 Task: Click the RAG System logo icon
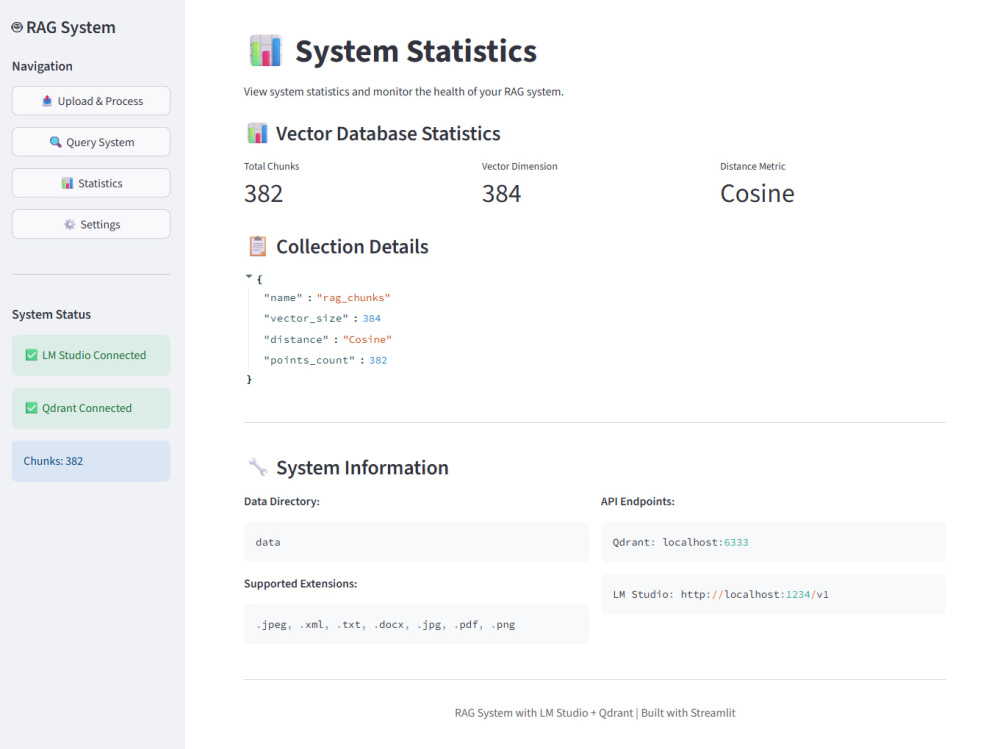(17, 27)
